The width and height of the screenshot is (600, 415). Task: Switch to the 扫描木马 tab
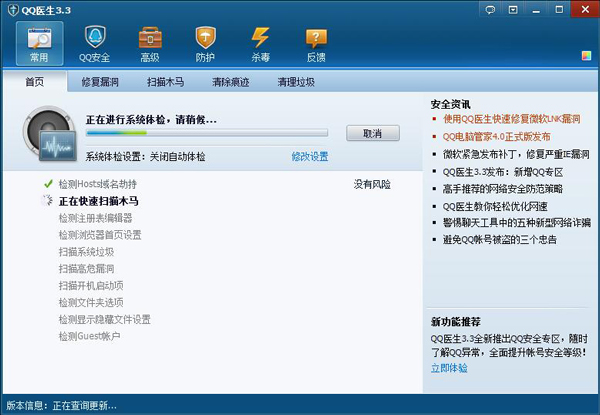[165, 82]
